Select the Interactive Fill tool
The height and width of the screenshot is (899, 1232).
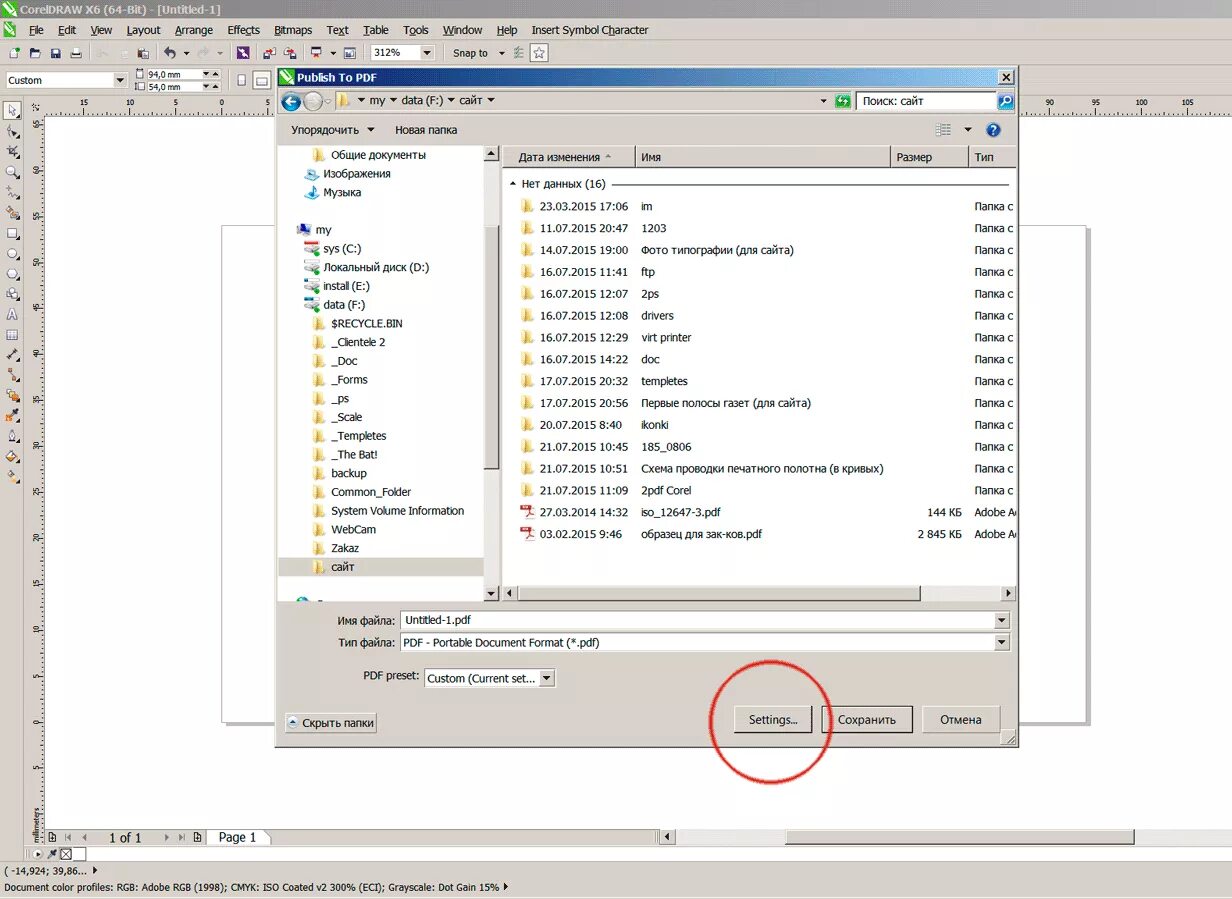pos(12,478)
